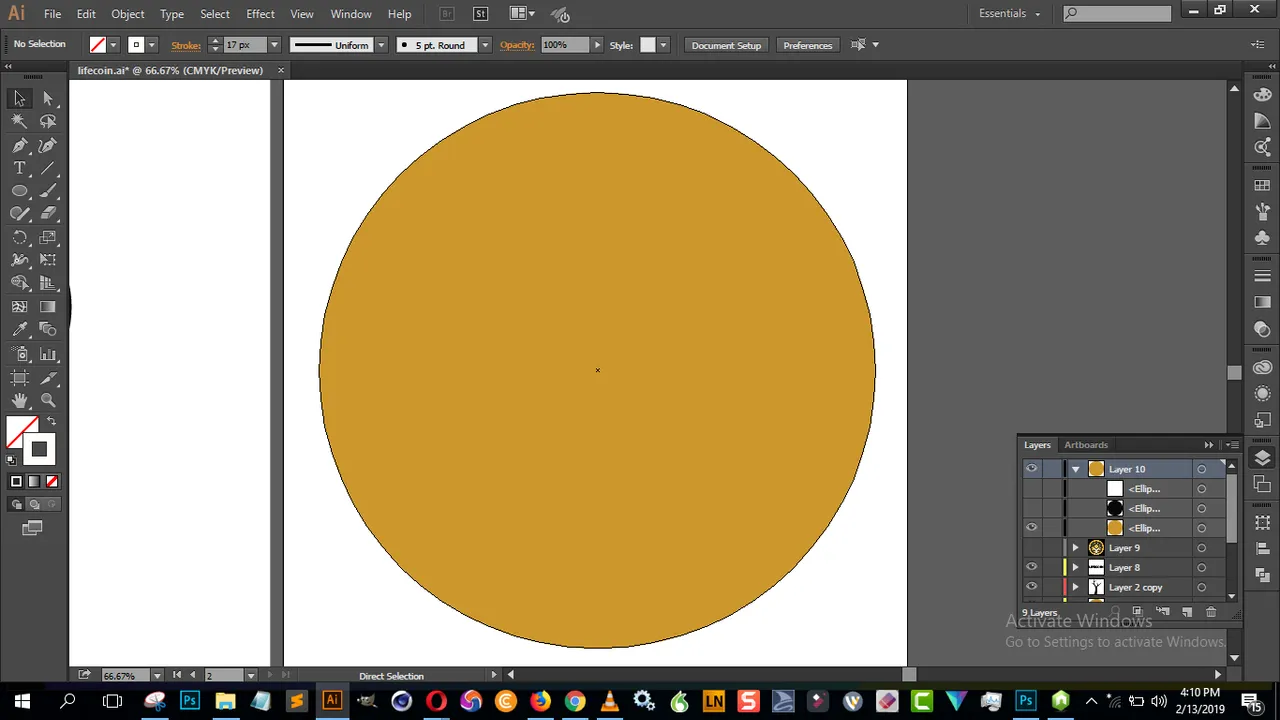
Task: Select the Selection tool (black arrow)
Action: pyautogui.click(x=19, y=98)
